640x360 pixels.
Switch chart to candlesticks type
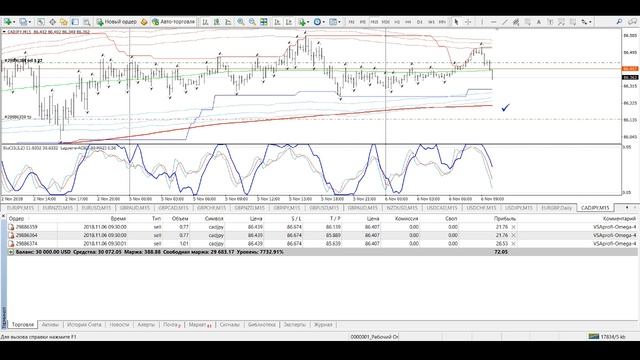(x=217, y=22)
